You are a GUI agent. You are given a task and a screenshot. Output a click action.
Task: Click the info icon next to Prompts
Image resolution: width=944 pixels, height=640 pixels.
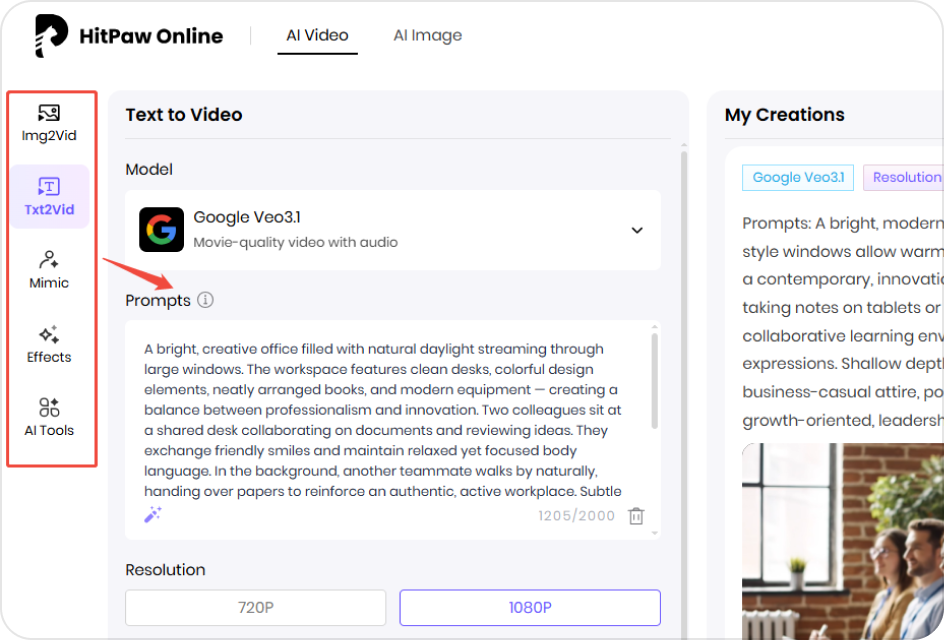[205, 300]
